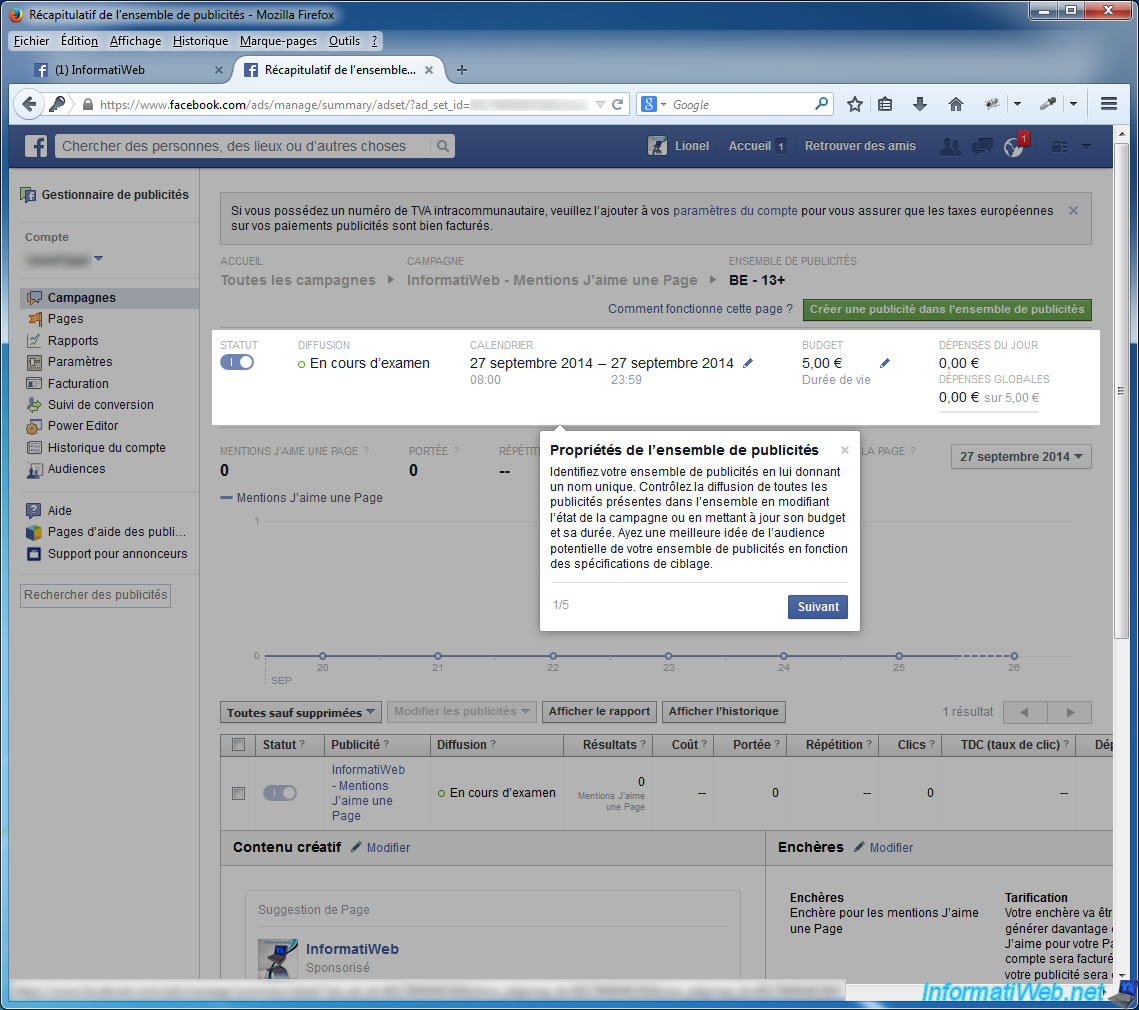The image size is (1139, 1010).
Task: Open notifications globe icon
Action: [x=1013, y=146]
